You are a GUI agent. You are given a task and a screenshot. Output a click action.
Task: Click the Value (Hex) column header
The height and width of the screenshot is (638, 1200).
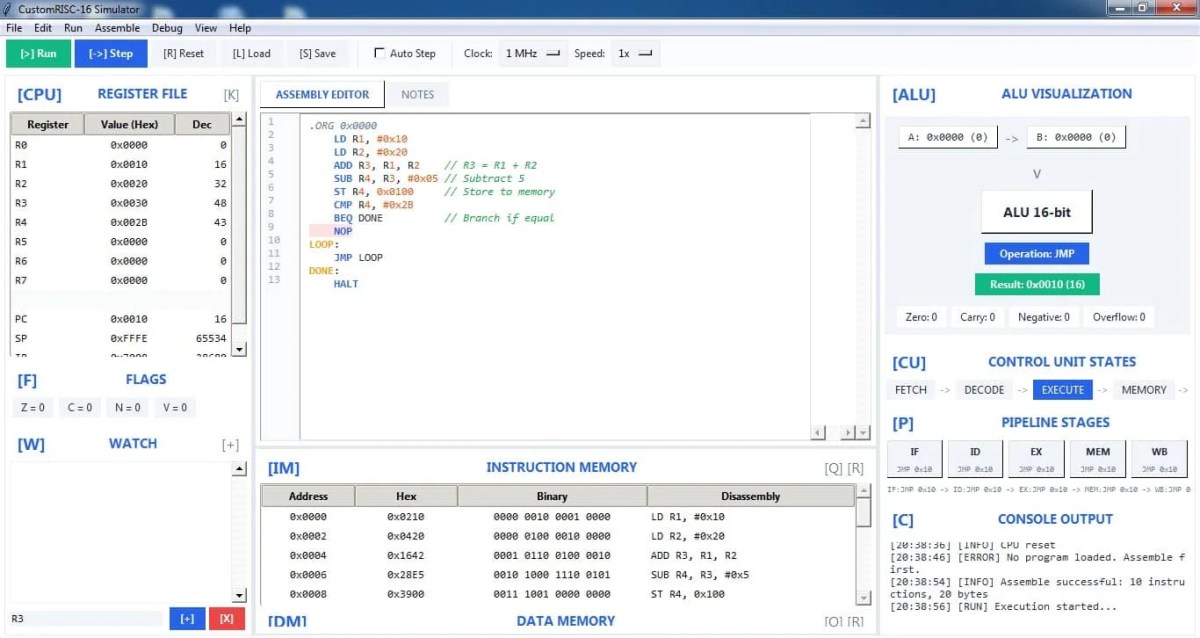(x=130, y=125)
